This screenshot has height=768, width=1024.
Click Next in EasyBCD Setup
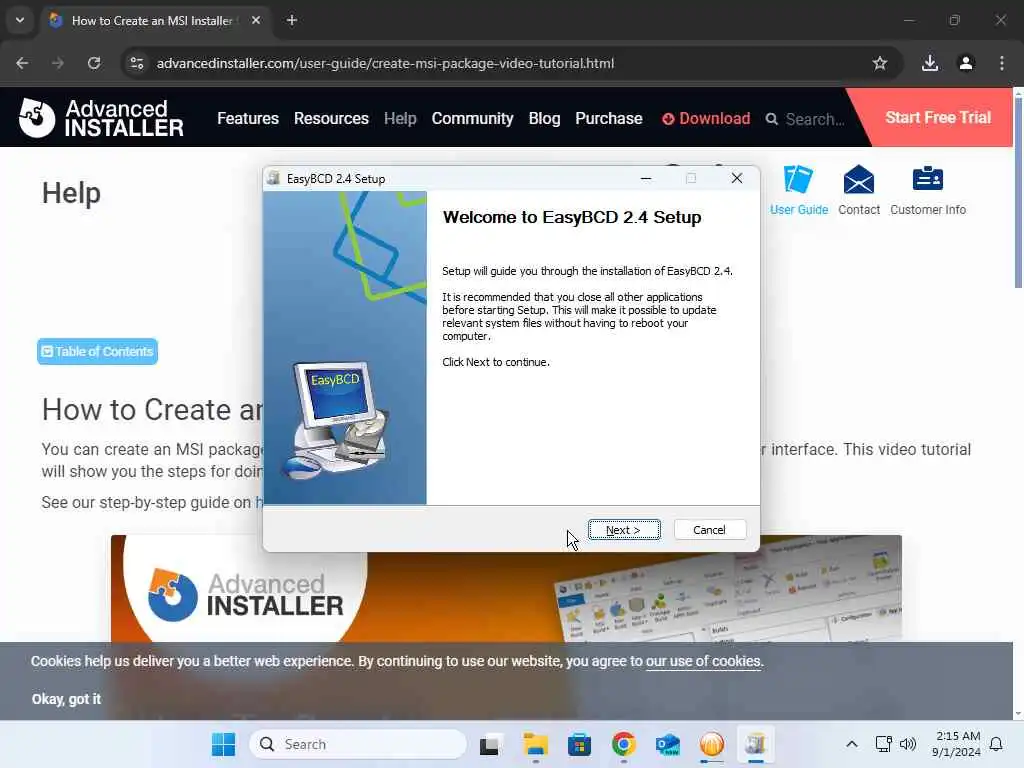[x=624, y=530]
